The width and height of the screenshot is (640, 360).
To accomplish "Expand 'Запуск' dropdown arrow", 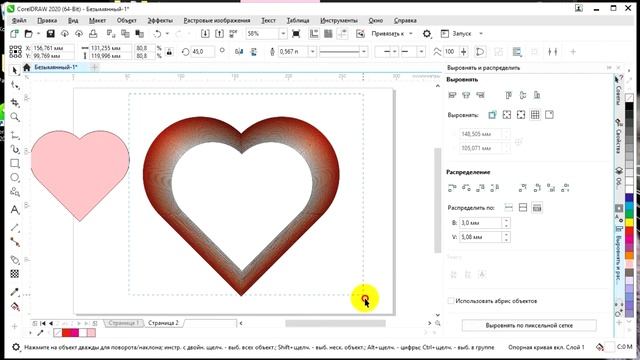I will (x=481, y=33).
